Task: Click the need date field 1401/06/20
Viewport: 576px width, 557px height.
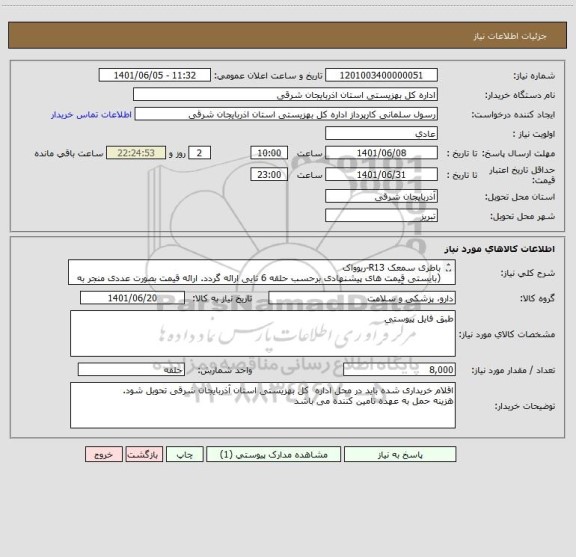Action: point(132,298)
